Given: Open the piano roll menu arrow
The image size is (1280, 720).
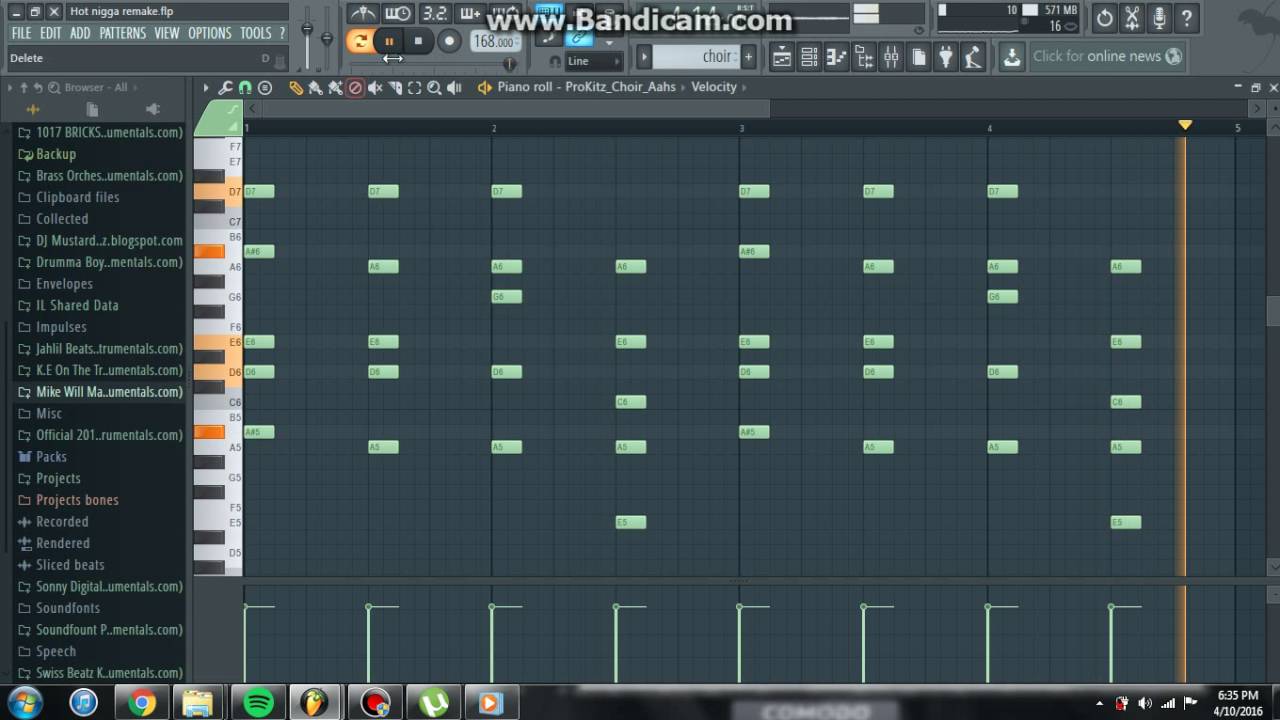Looking at the screenshot, I should tap(206, 88).
